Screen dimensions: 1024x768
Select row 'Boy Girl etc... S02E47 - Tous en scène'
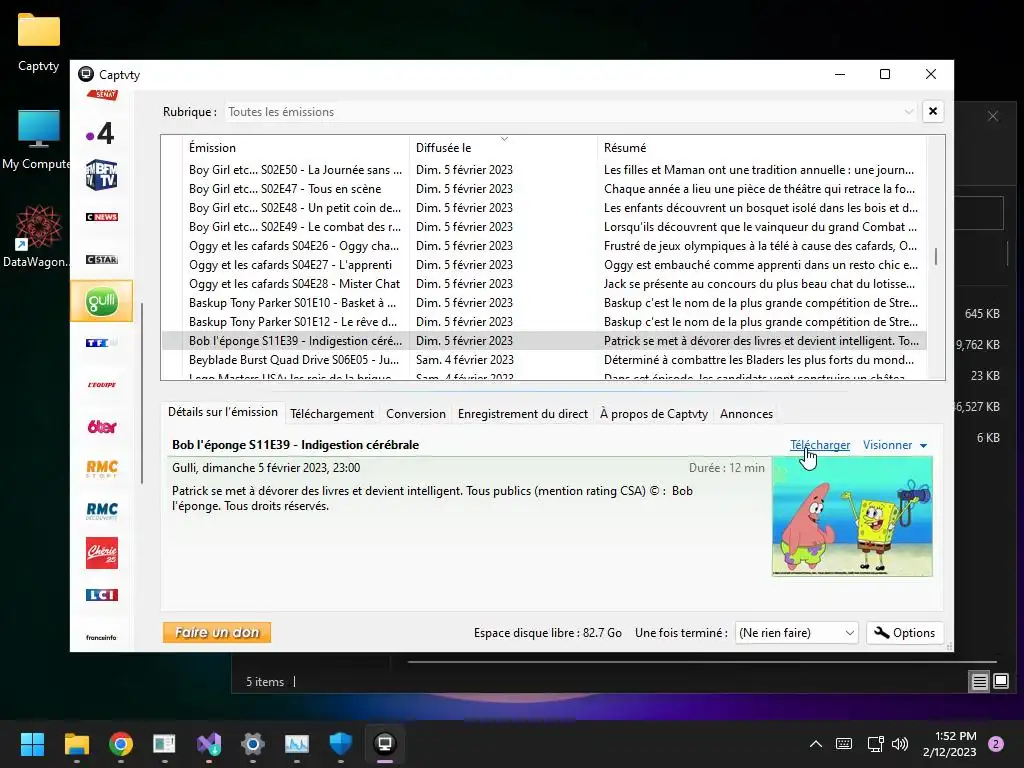coord(543,189)
